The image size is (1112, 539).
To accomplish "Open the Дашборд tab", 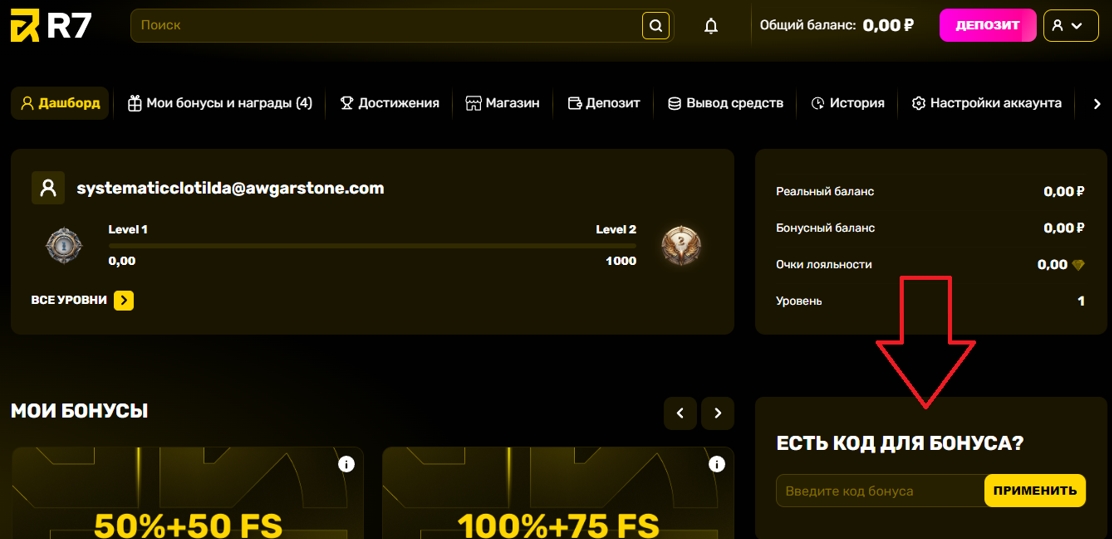I will point(60,104).
